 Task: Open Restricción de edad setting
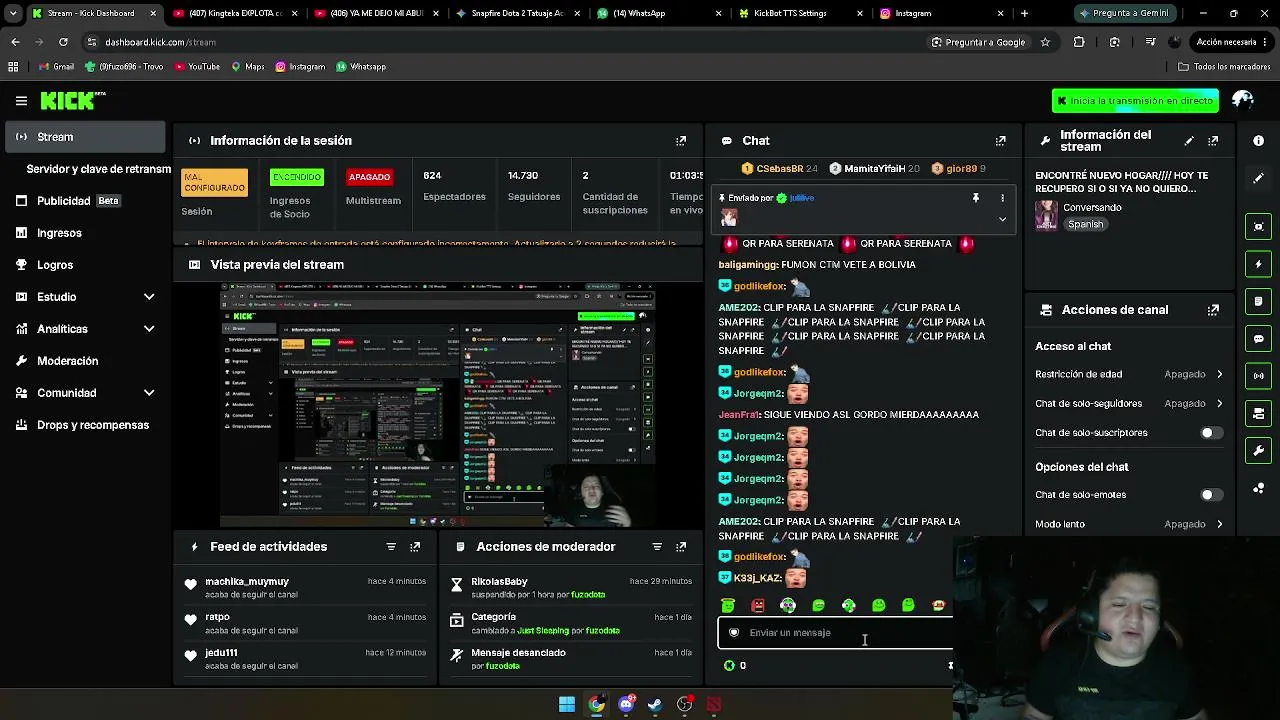[1129, 374]
